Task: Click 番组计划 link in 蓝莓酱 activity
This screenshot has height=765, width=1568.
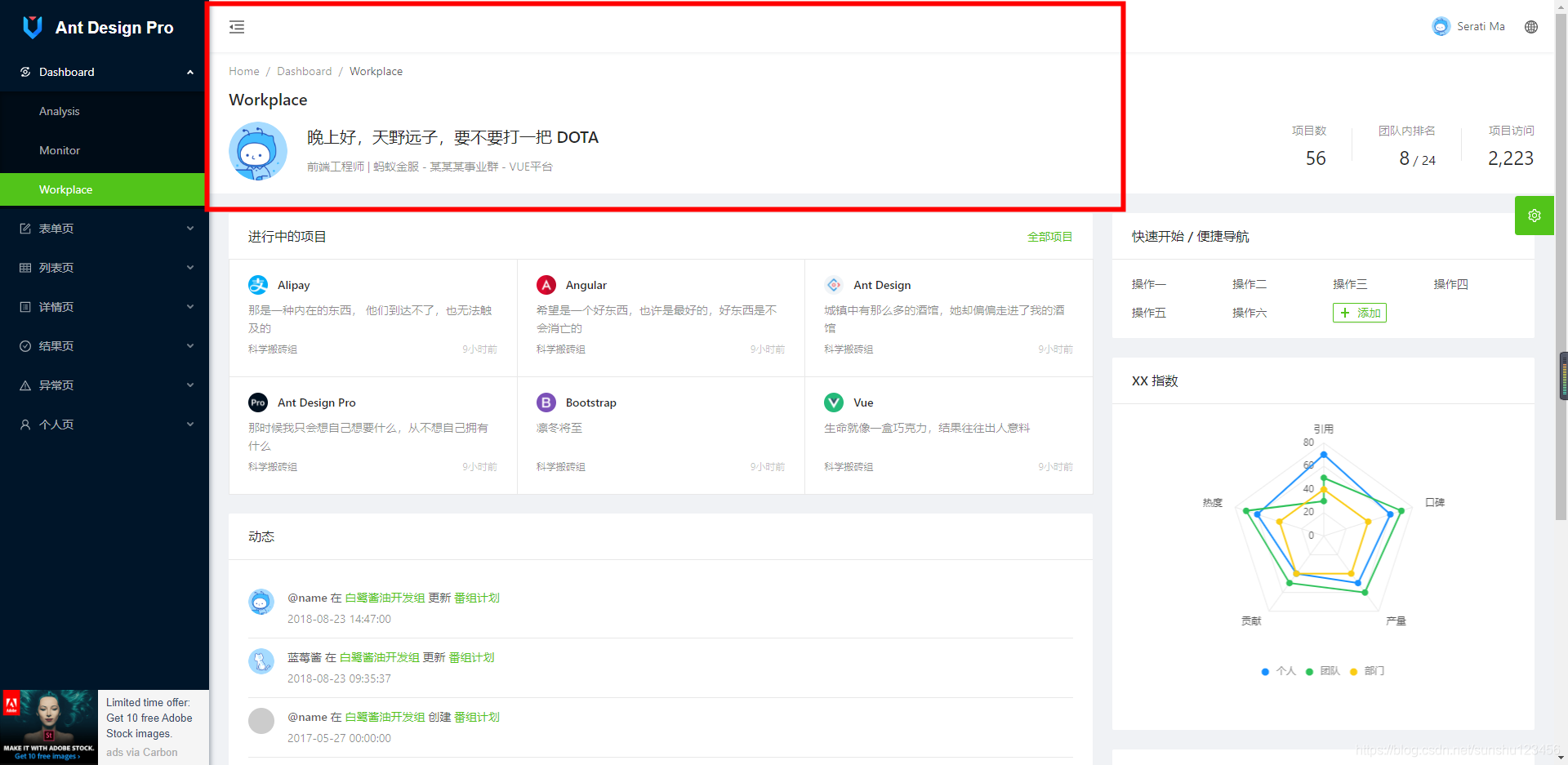Action: pos(471,657)
